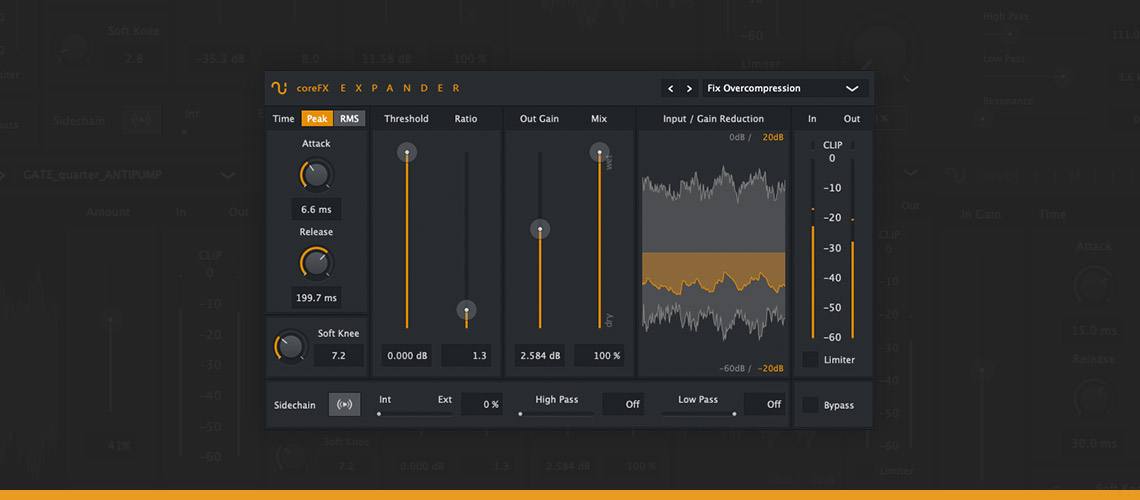Viewport: 1140px width, 500px height.
Task: Click background Sidechain listen icon
Action: pos(141,121)
